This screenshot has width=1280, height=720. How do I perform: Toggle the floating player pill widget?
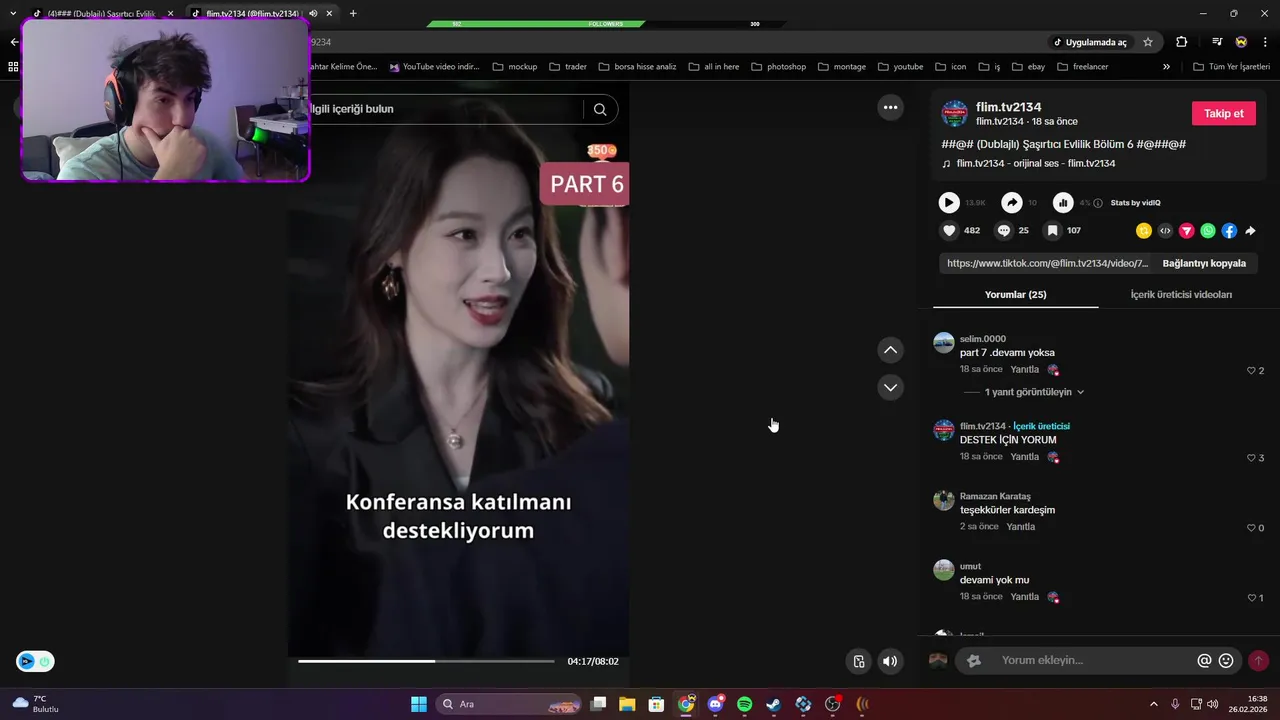[35, 661]
